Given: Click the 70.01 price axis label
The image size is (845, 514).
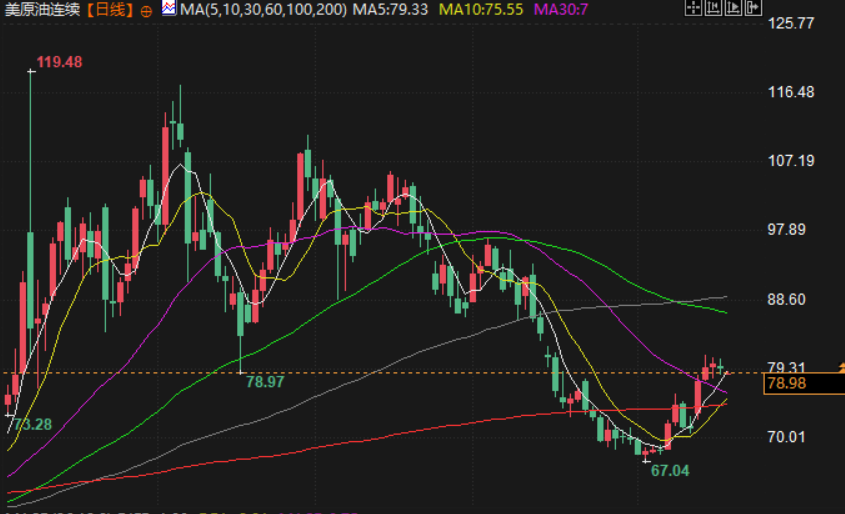Looking at the screenshot, I should [x=786, y=437].
